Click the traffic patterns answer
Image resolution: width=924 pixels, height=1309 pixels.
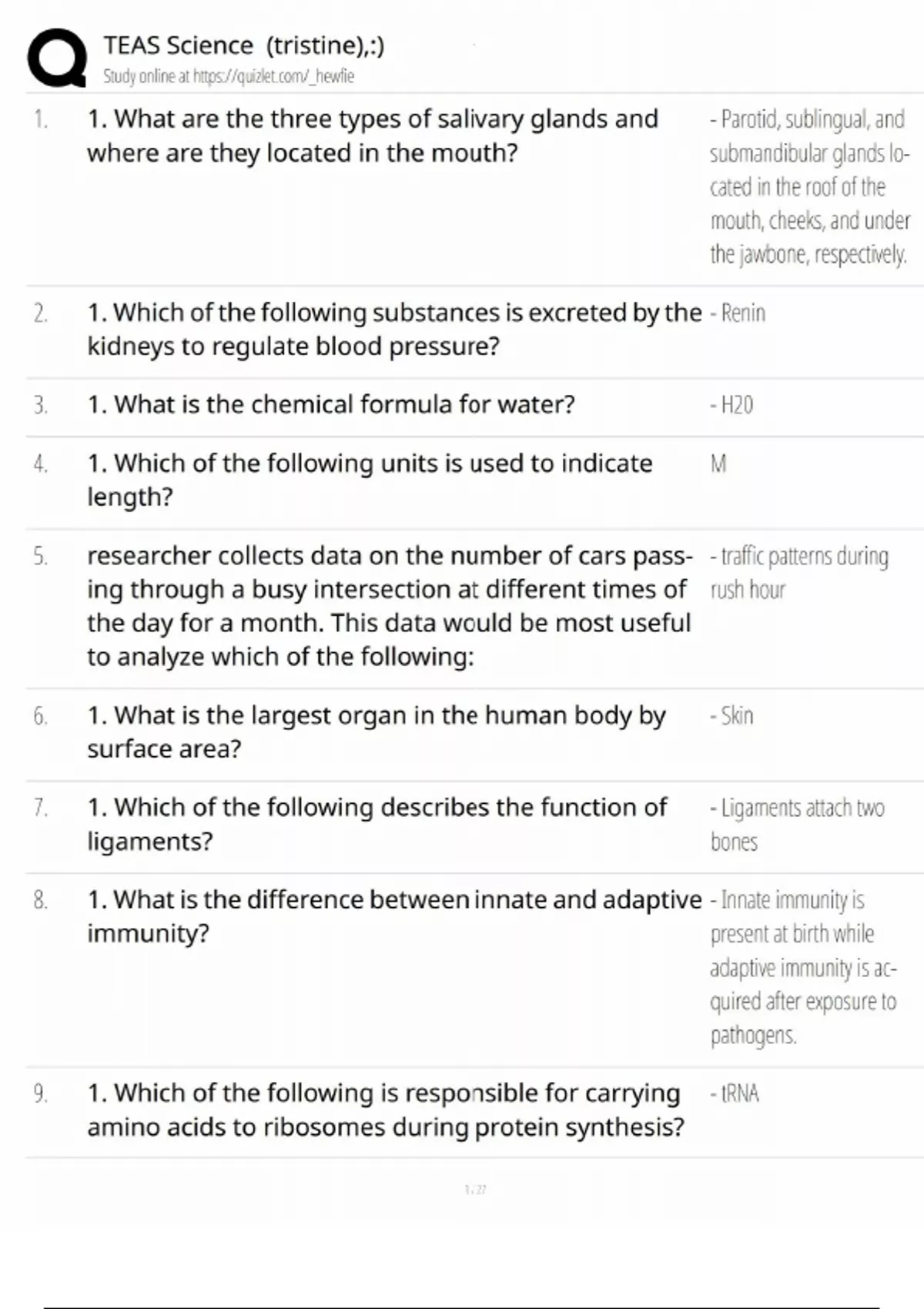(799, 572)
